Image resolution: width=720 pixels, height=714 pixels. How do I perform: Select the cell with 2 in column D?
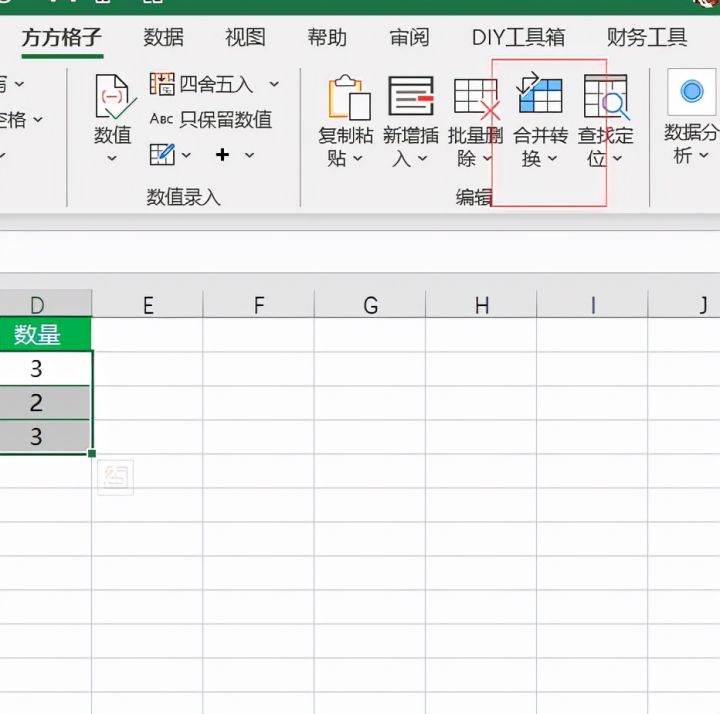(45, 403)
